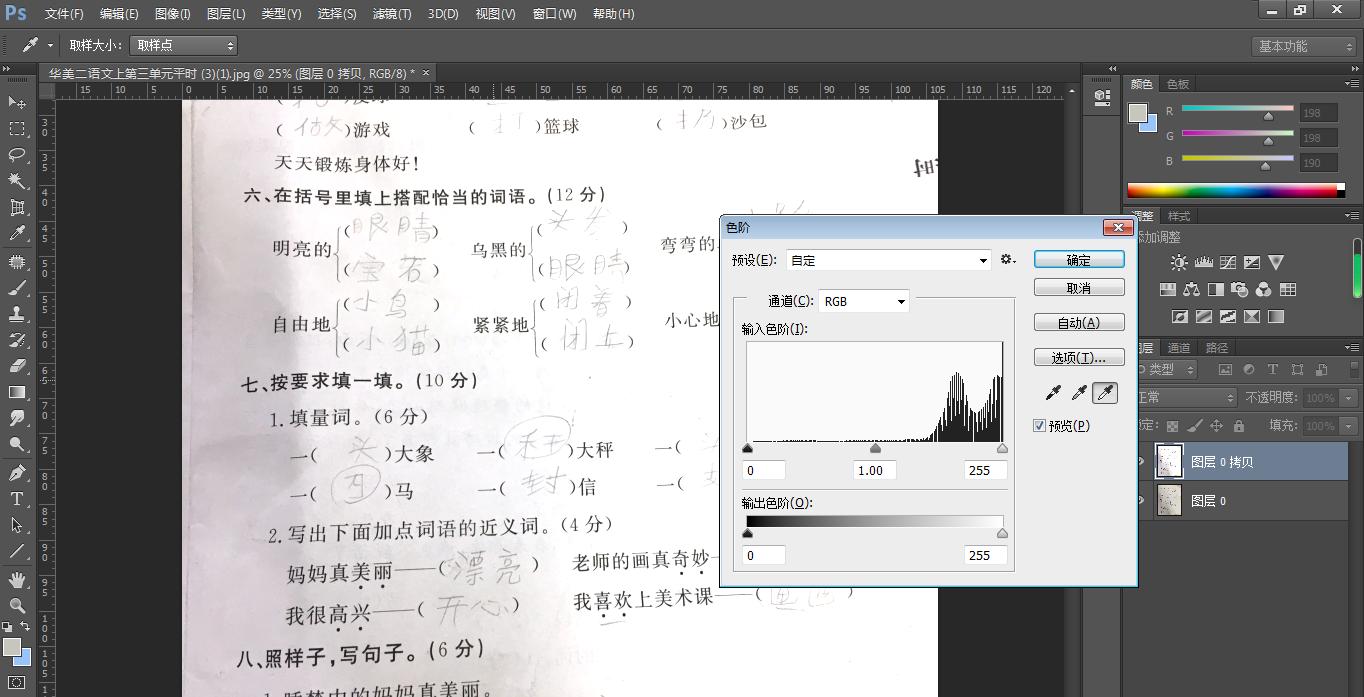Select the Clone Stamp tool
Viewport: 1364px width, 697px height.
tap(17, 314)
